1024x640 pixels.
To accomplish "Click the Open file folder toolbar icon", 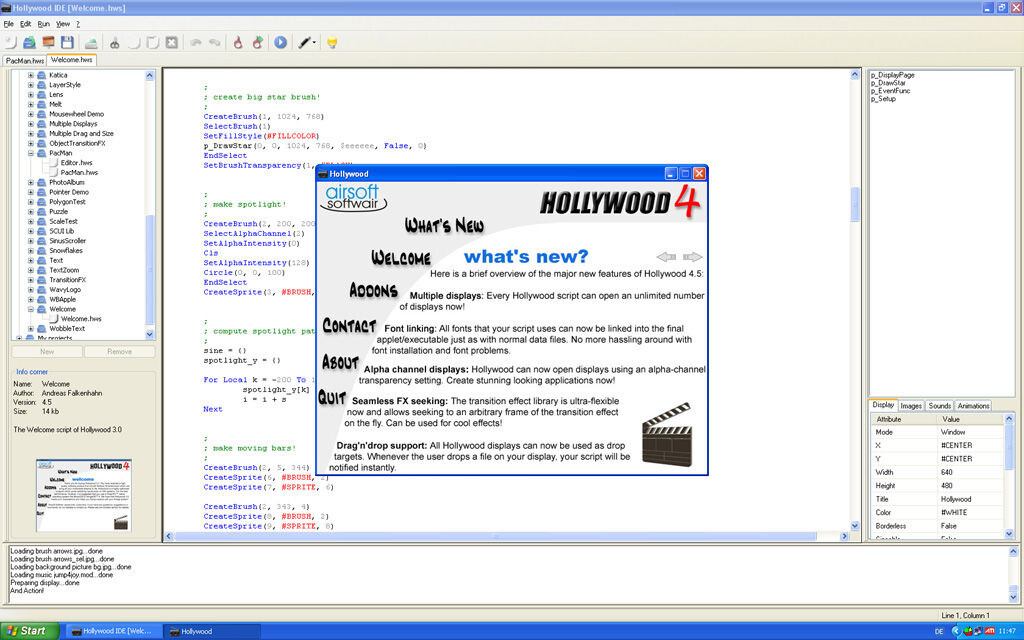I will [x=29, y=42].
